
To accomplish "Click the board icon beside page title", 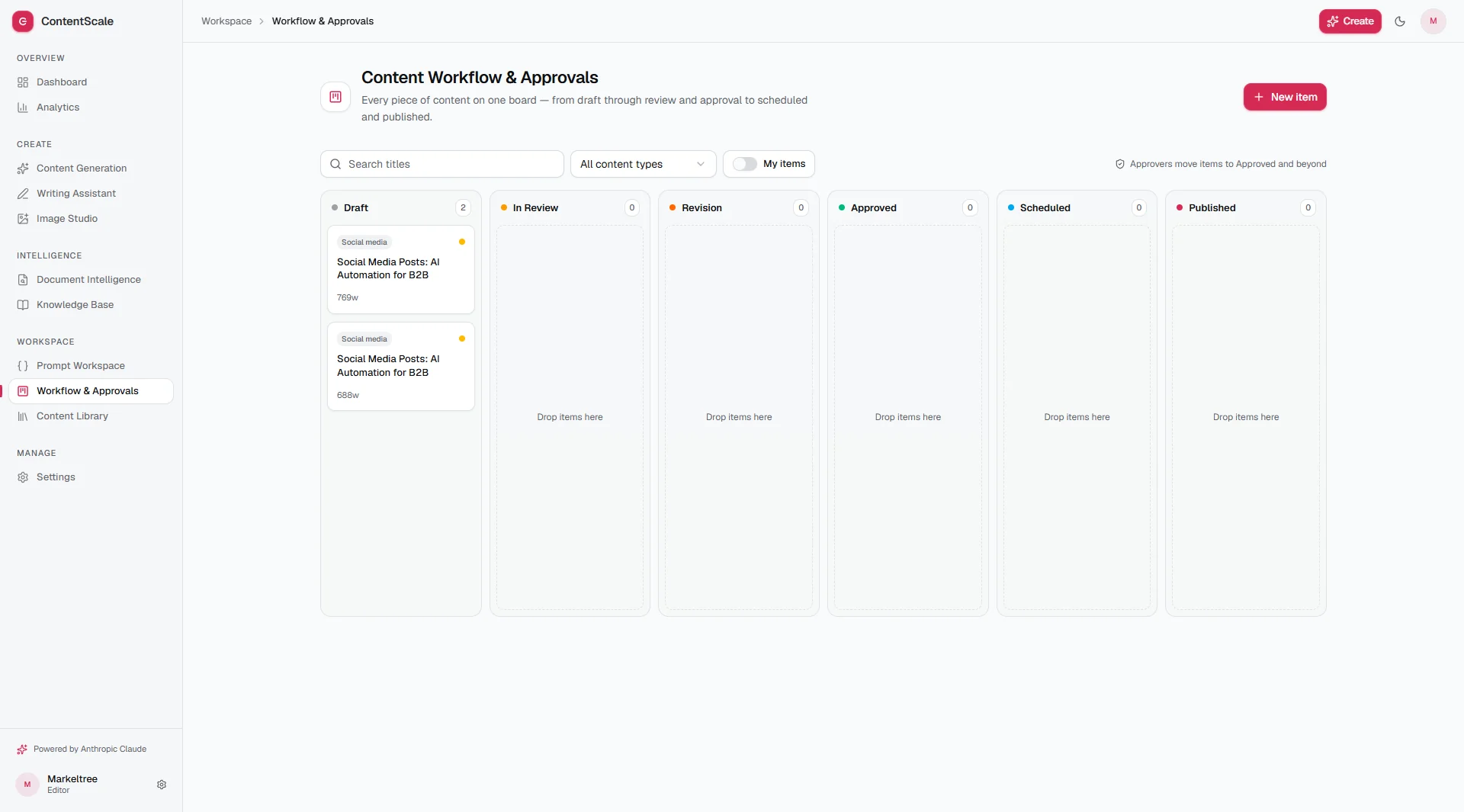I will coord(335,97).
